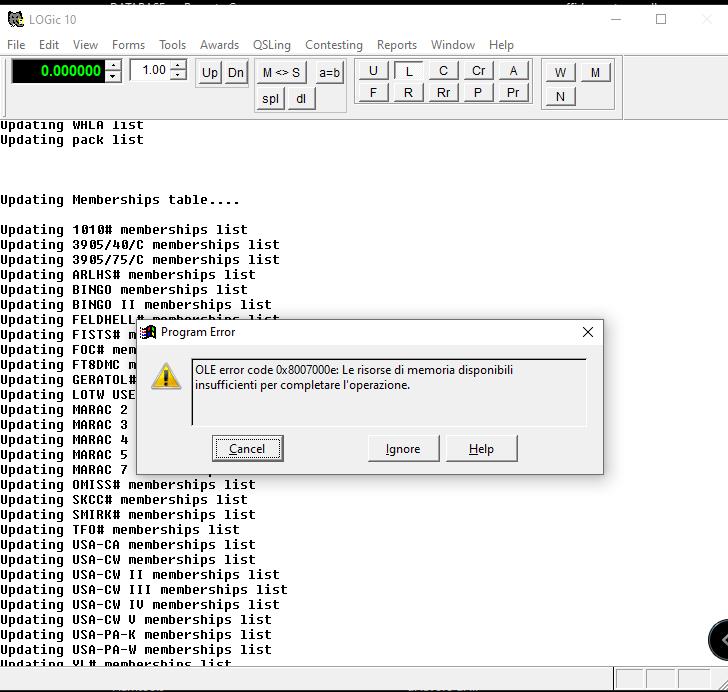Screen dimensions: 728x692
Task: Select Rr mode button
Action: tap(443, 92)
